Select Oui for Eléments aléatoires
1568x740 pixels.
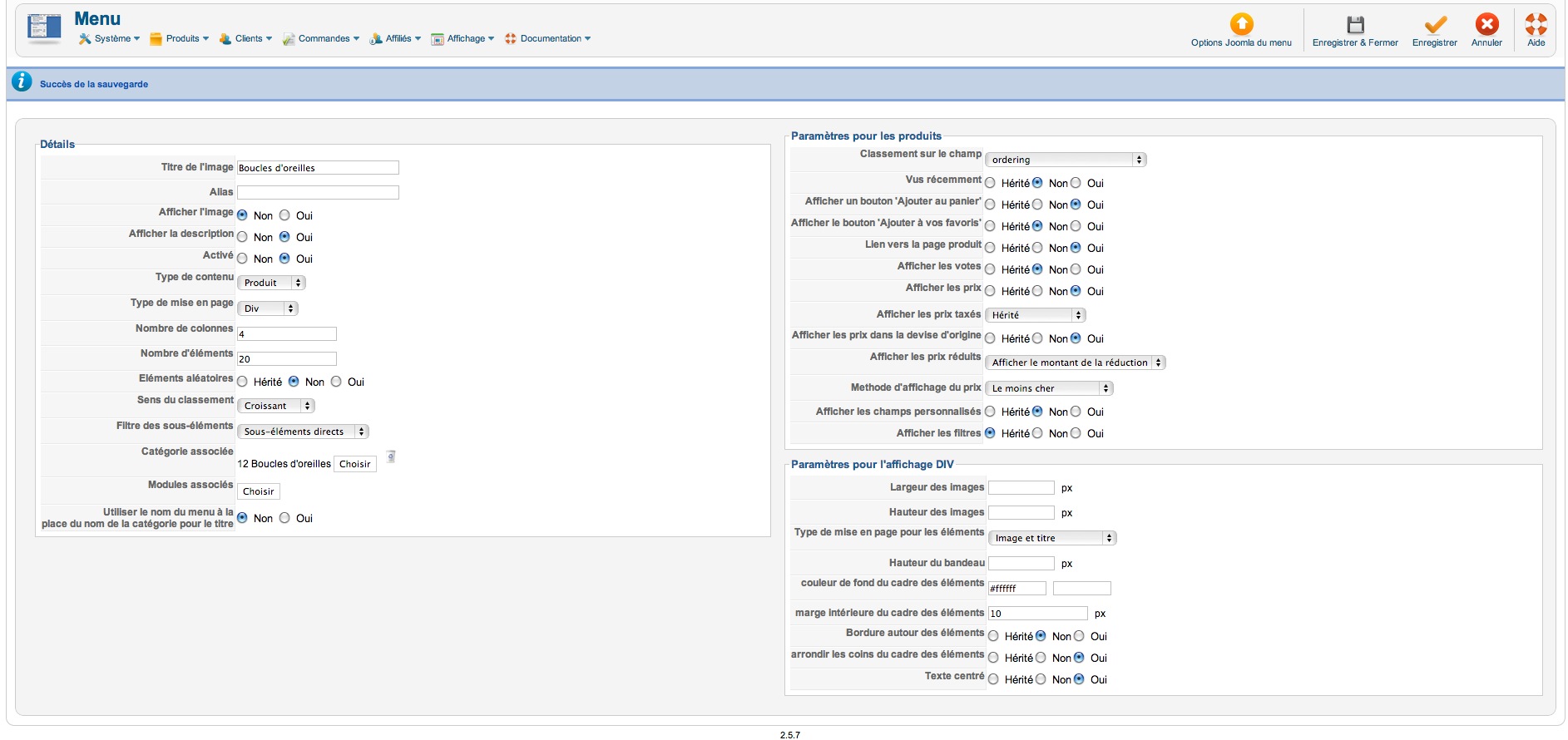click(336, 382)
